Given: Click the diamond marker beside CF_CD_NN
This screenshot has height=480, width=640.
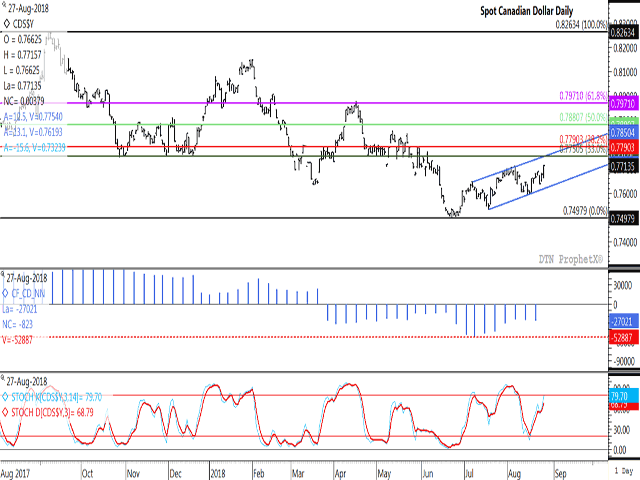Looking at the screenshot, I should click(x=5, y=293).
